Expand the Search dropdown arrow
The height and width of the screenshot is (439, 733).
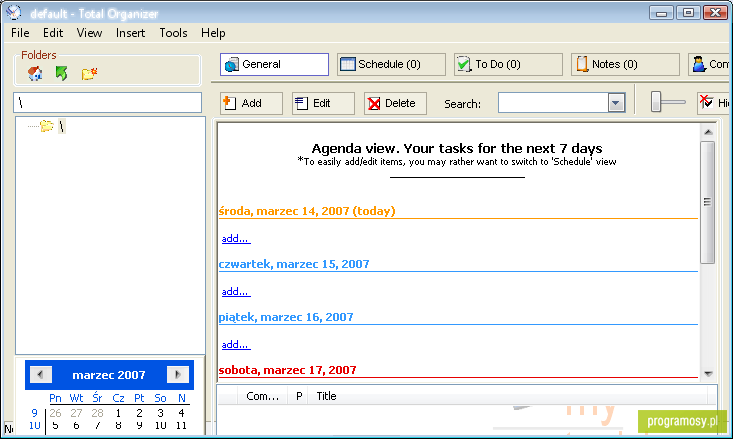click(x=616, y=103)
